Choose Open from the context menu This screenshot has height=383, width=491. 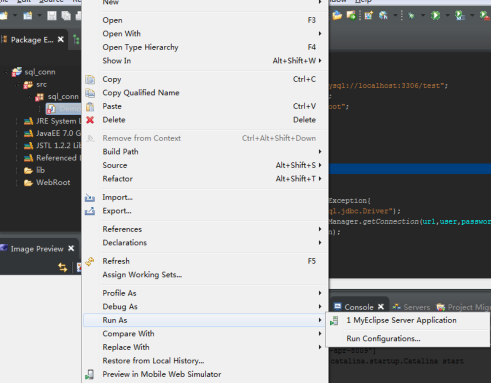205,20
